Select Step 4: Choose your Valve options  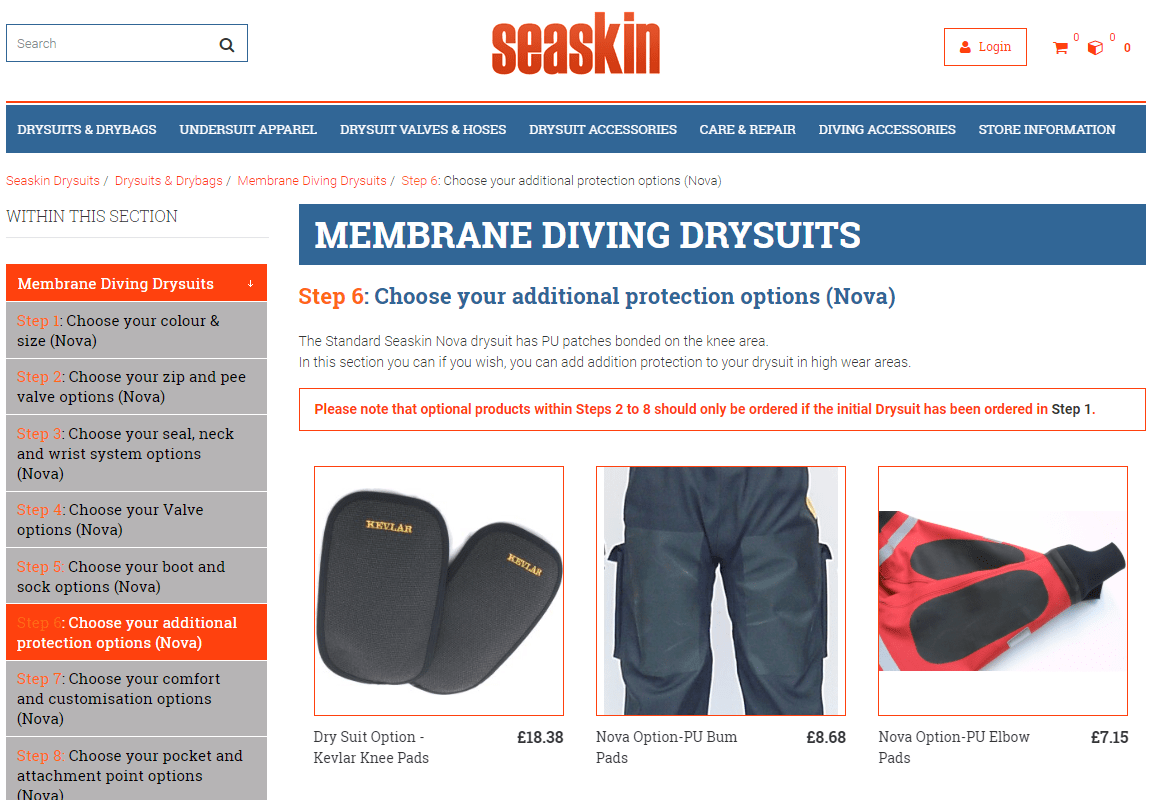[x=136, y=519]
